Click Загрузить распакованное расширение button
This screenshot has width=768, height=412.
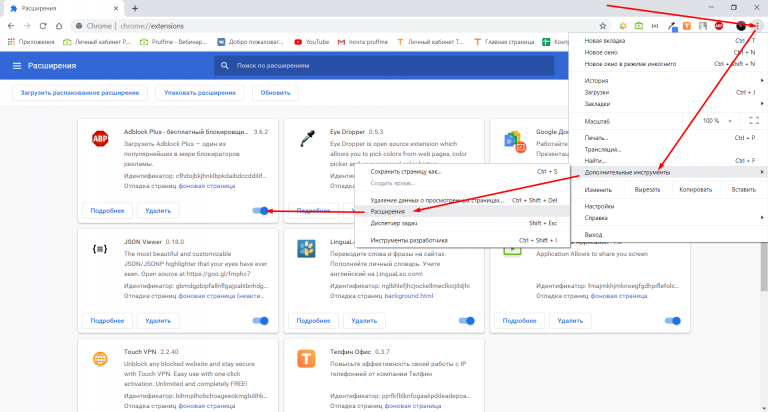click(80, 93)
